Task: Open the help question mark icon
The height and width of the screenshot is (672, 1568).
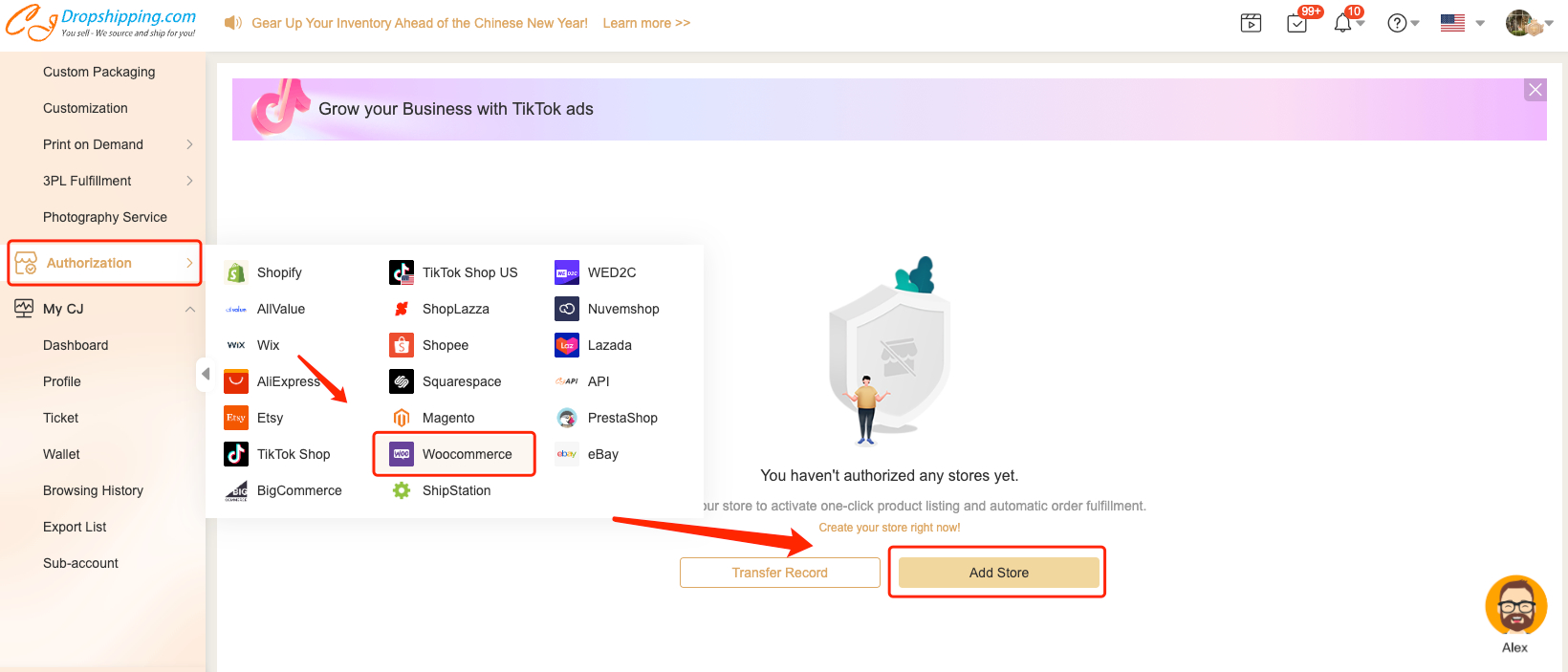Action: point(1397,23)
